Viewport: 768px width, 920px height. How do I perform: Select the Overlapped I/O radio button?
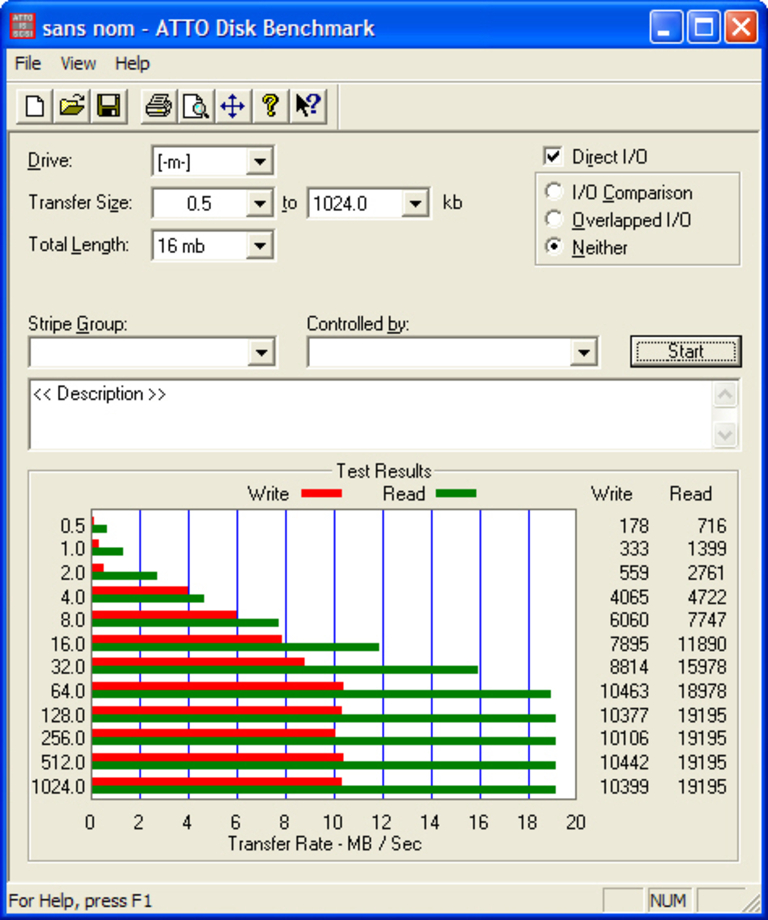(553, 219)
